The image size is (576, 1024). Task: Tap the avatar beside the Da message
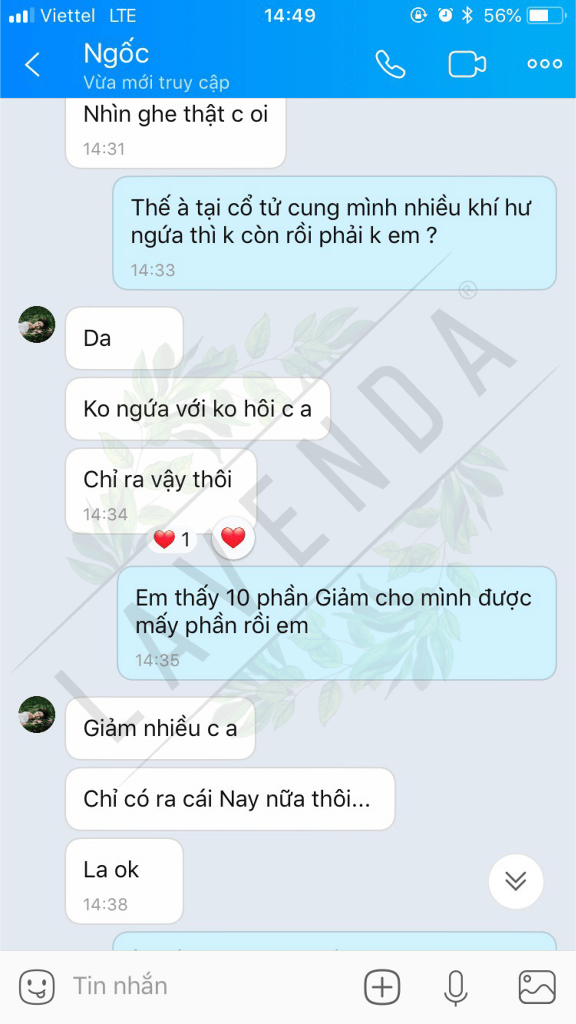pyautogui.click(x=37, y=324)
